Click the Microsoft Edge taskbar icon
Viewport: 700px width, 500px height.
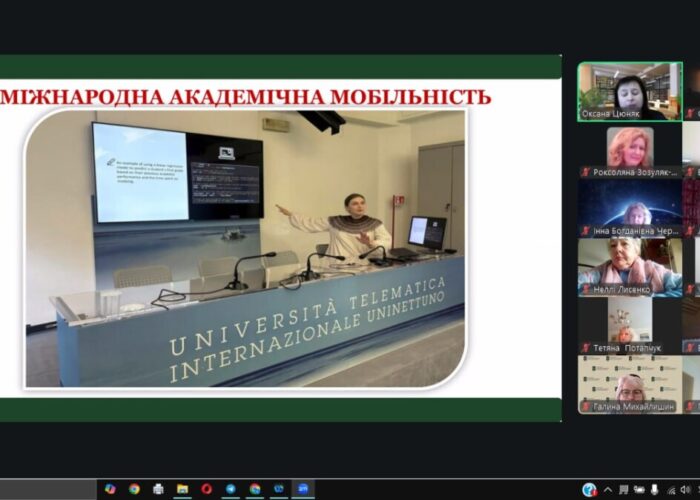(x=278, y=489)
